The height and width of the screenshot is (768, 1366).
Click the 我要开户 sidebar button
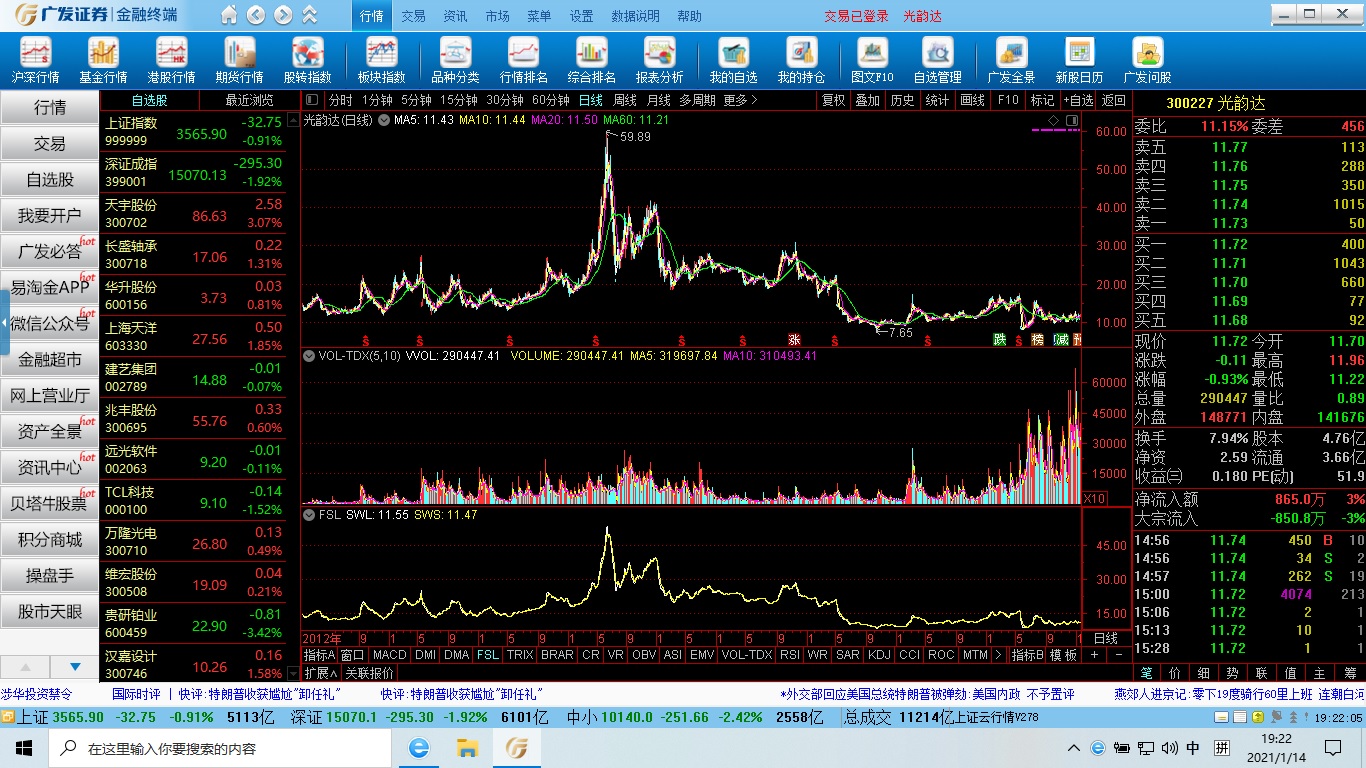tap(50, 216)
